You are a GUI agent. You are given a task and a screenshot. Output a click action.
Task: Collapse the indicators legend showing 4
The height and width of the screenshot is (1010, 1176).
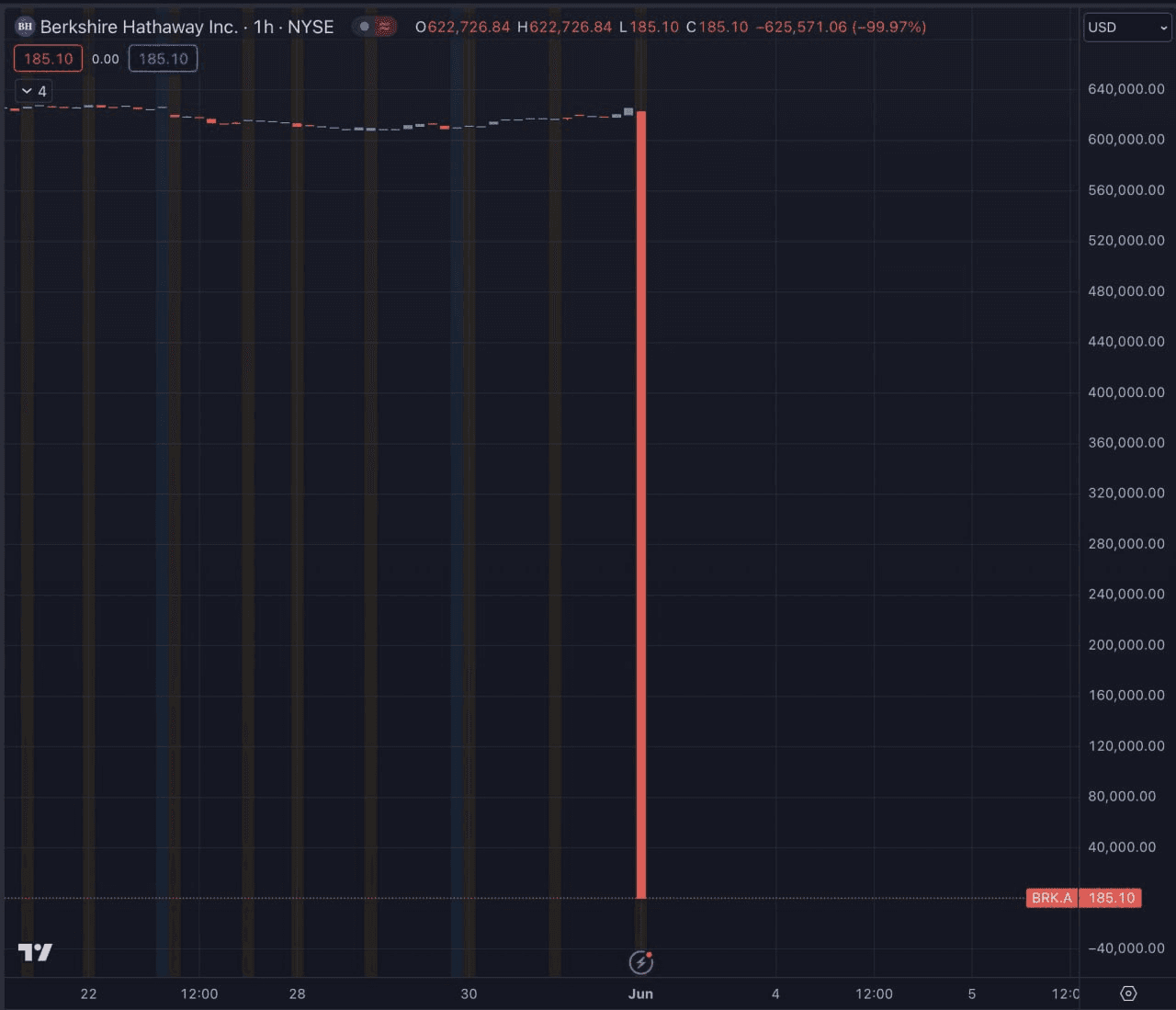(34, 91)
